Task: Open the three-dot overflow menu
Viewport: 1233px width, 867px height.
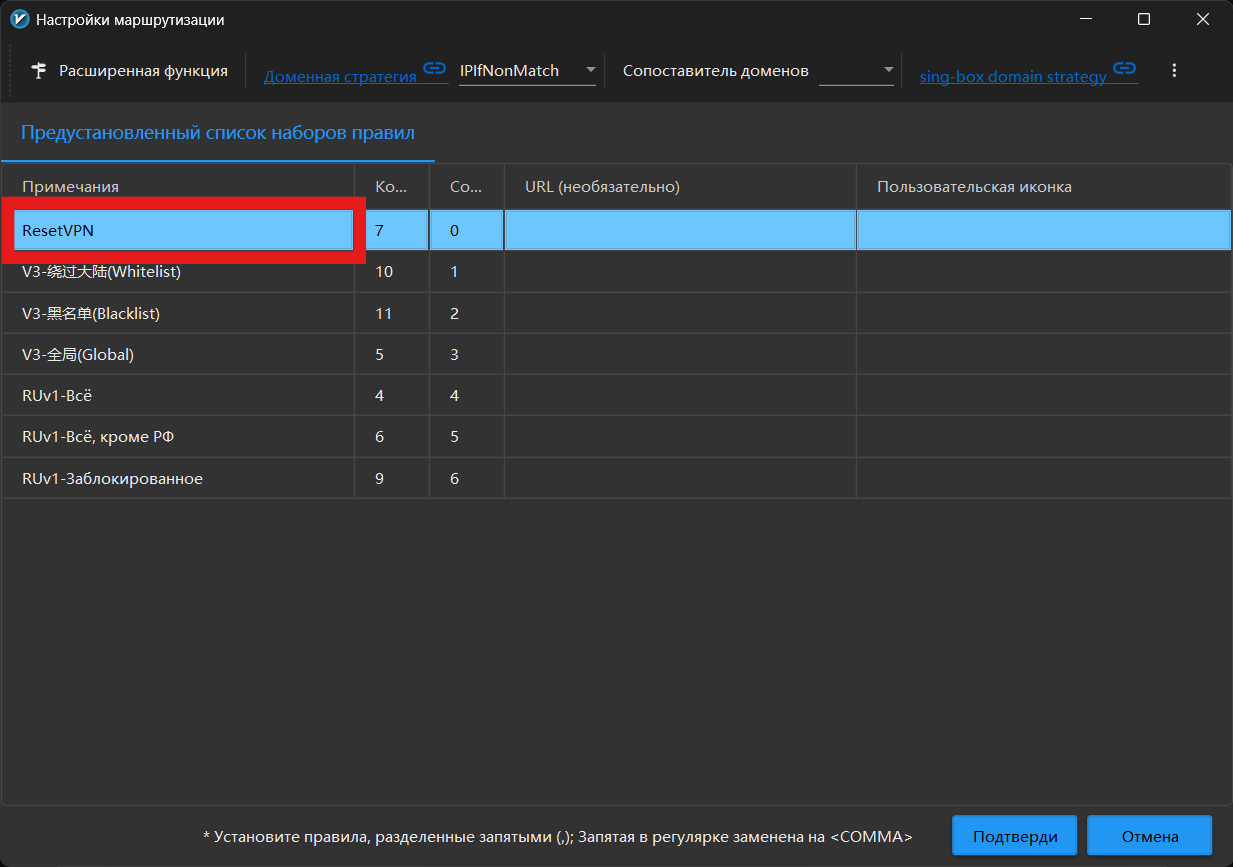Action: tap(1174, 71)
